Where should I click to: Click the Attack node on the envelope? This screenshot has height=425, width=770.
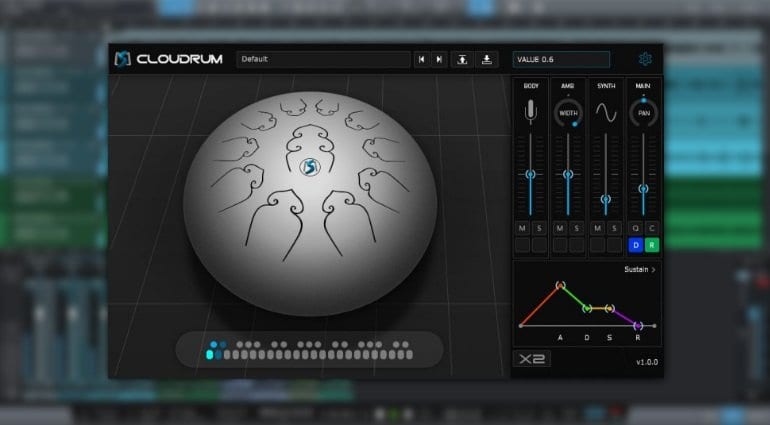coord(560,285)
